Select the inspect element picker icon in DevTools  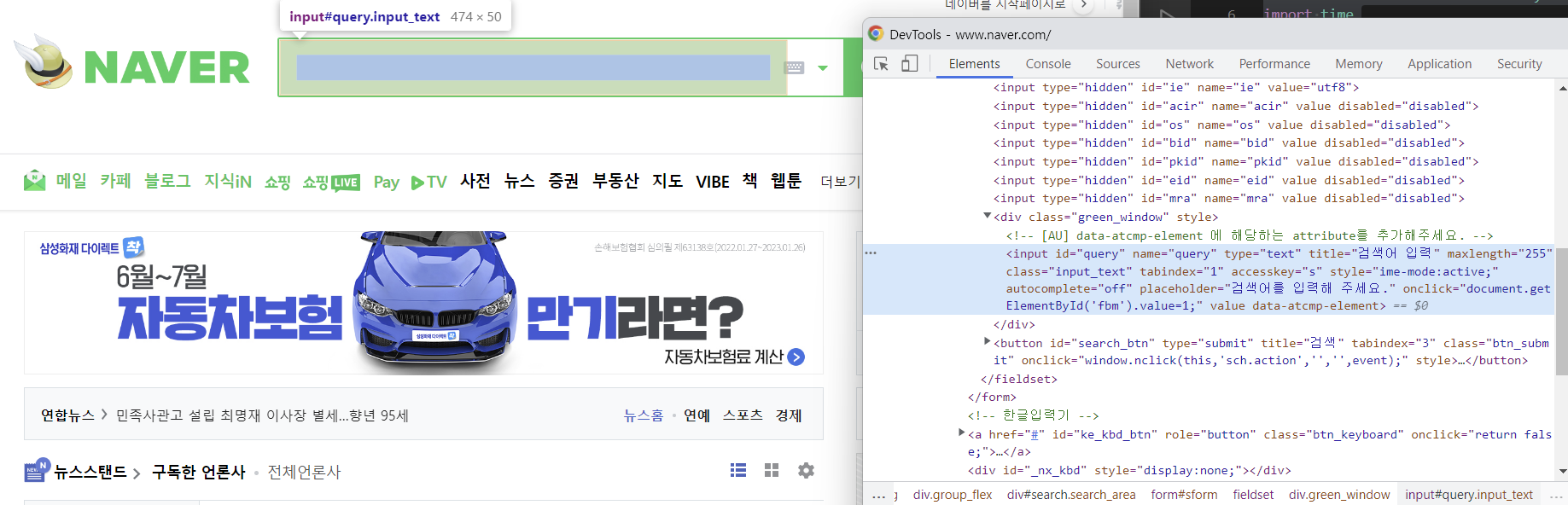[882, 64]
